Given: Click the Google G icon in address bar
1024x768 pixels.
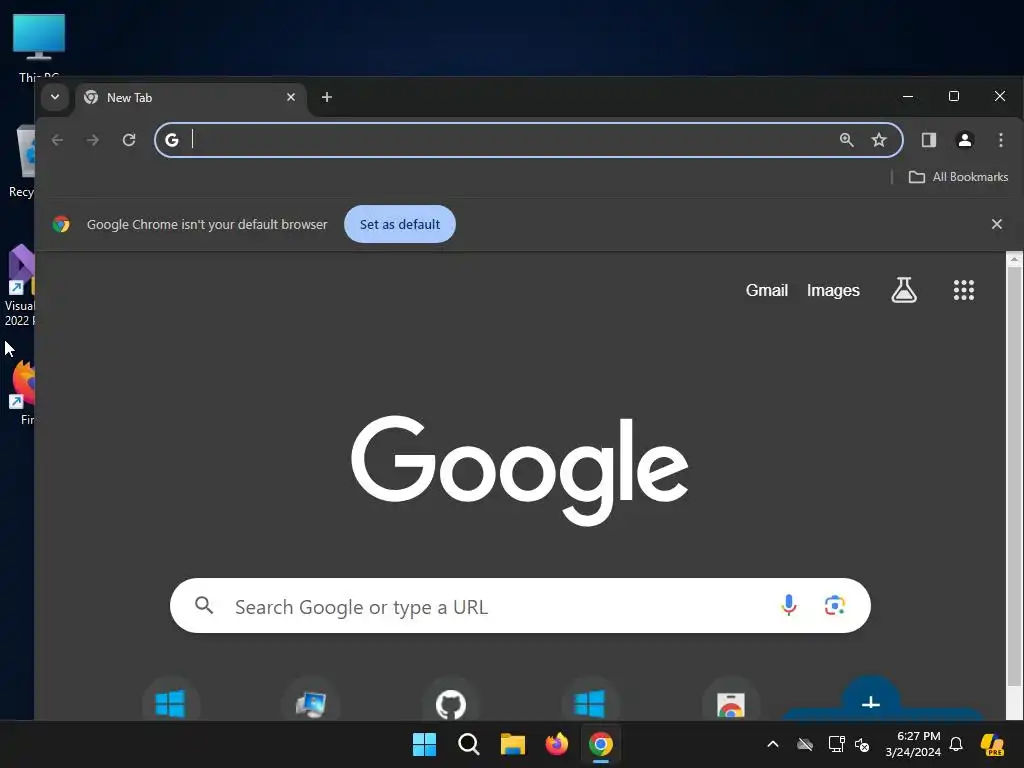Looking at the screenshot, I should click(x=172, y=140).
